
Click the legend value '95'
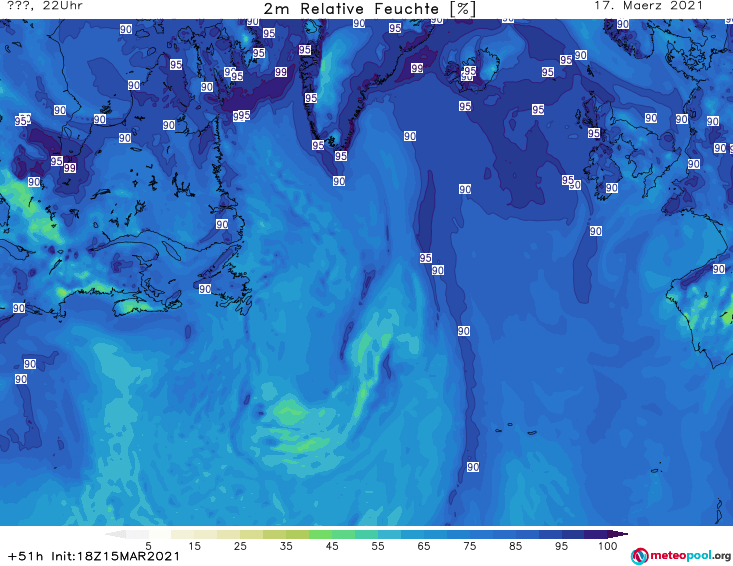pos(561,546)
